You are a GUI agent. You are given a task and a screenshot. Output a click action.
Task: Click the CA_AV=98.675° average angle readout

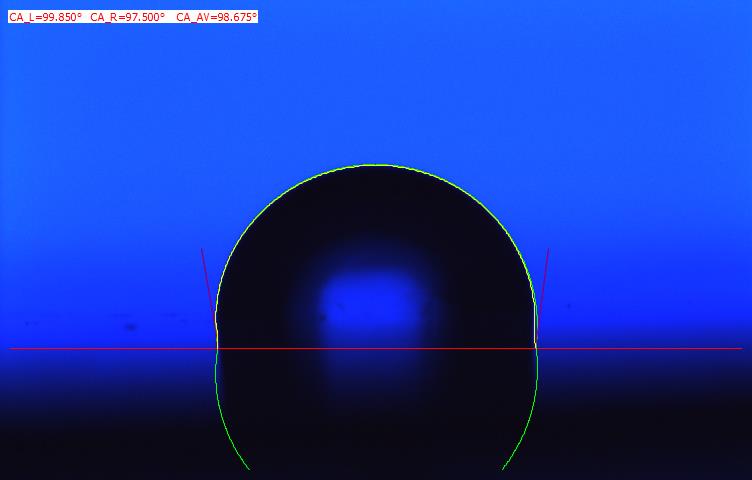(216, 17)
